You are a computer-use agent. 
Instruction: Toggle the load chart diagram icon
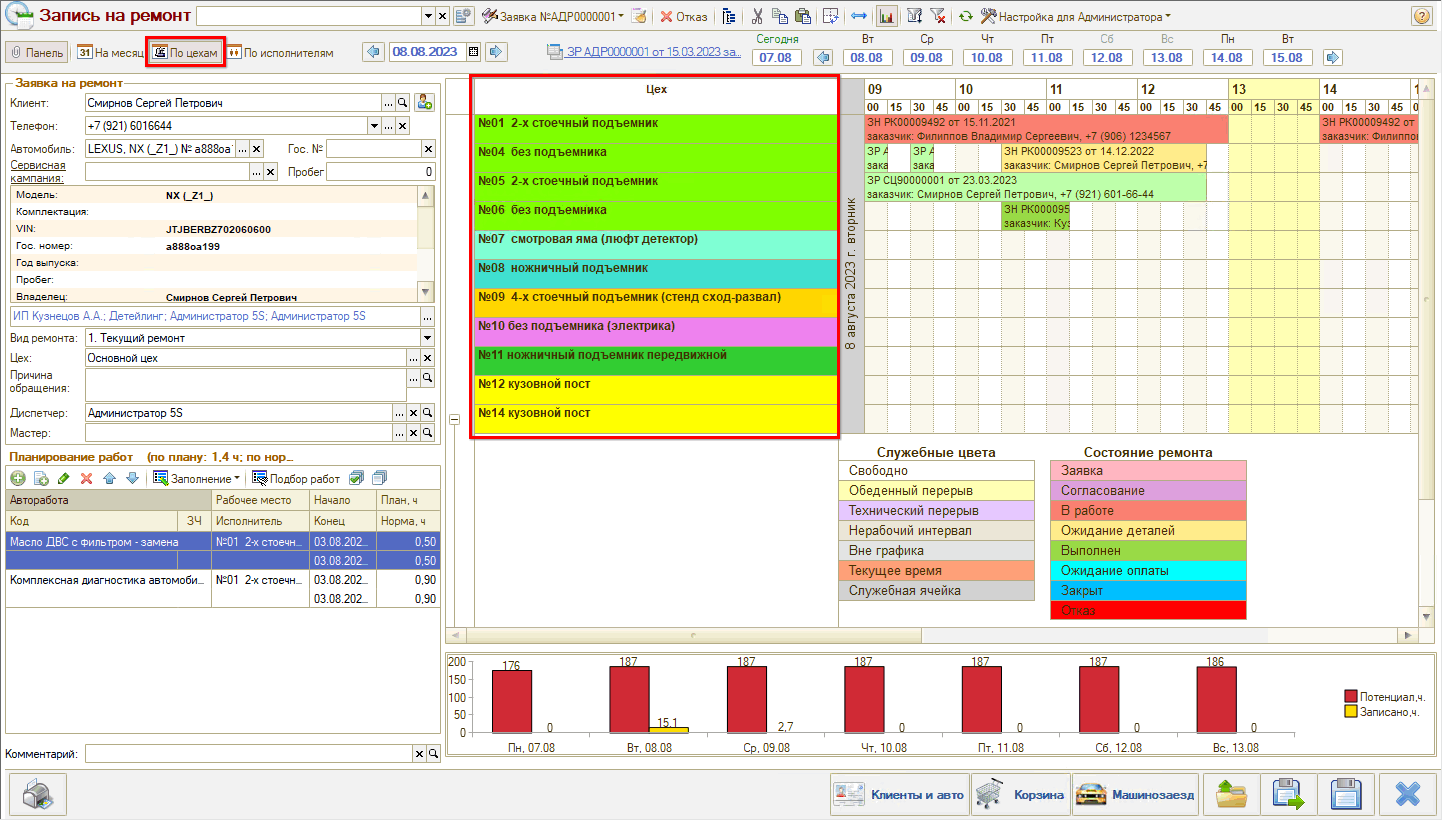click(886, 16)
